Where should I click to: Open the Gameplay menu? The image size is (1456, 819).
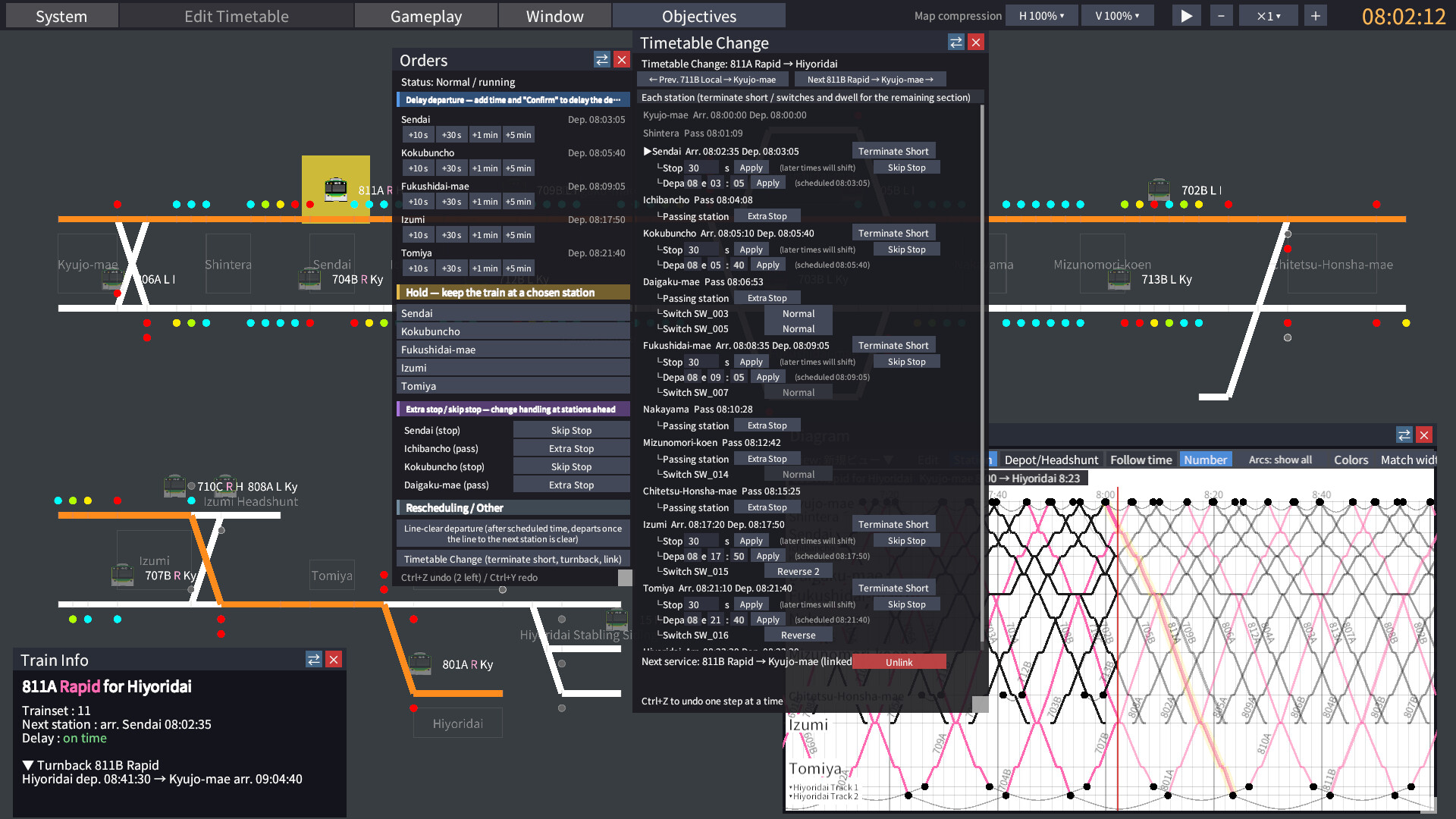tap(426, 16)
